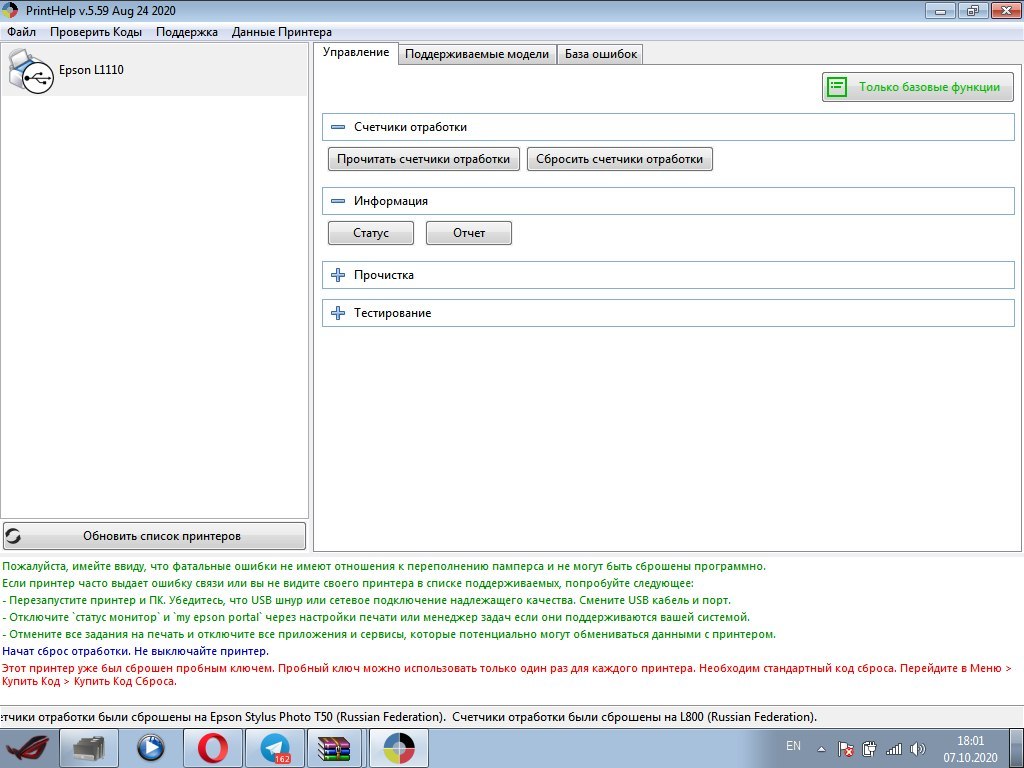The image size is (1024, 768).
Task: Restore down the PrintHelp window
Action: [973, 10]
